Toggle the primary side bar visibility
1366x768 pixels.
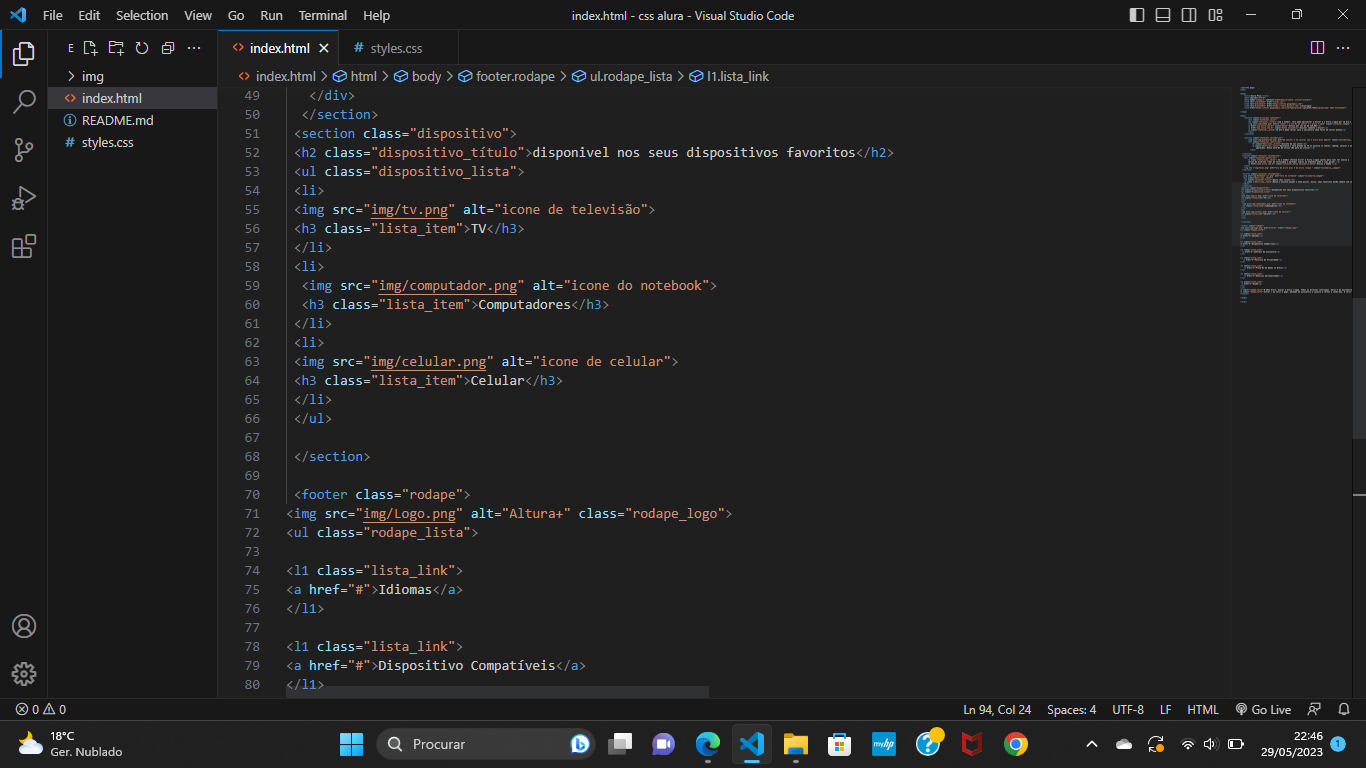(x=1137, y=15)
